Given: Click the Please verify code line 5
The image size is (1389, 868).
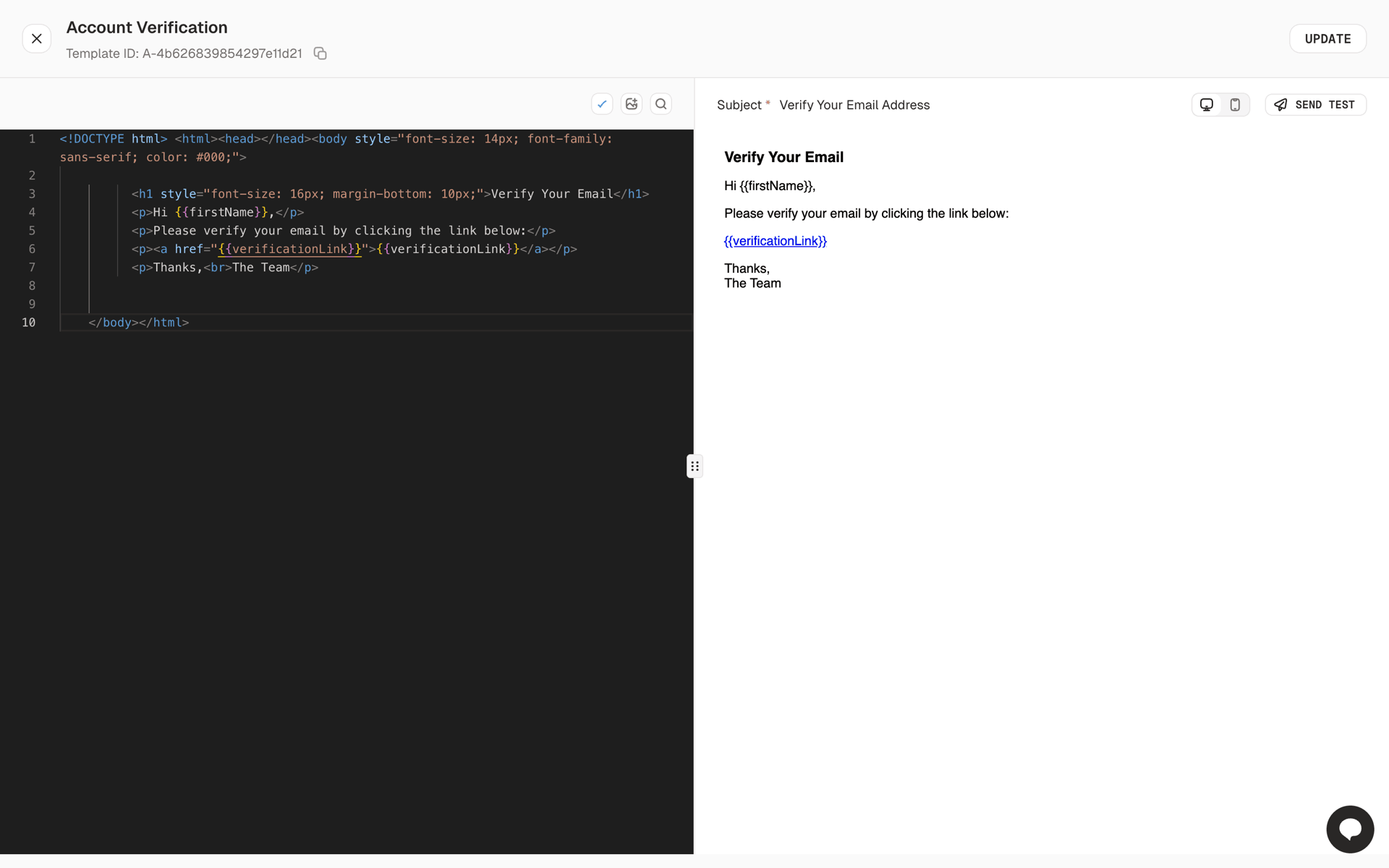Looking at the screenshot, I should tap(344, 231).
